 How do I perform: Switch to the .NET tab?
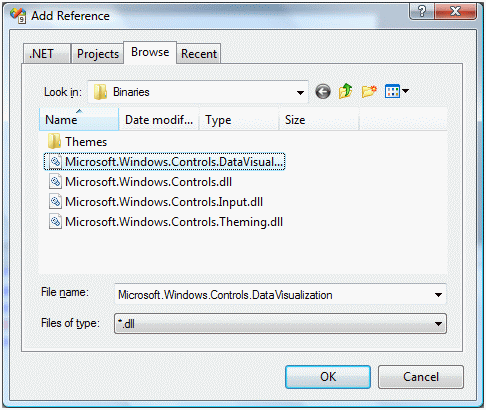47,54
